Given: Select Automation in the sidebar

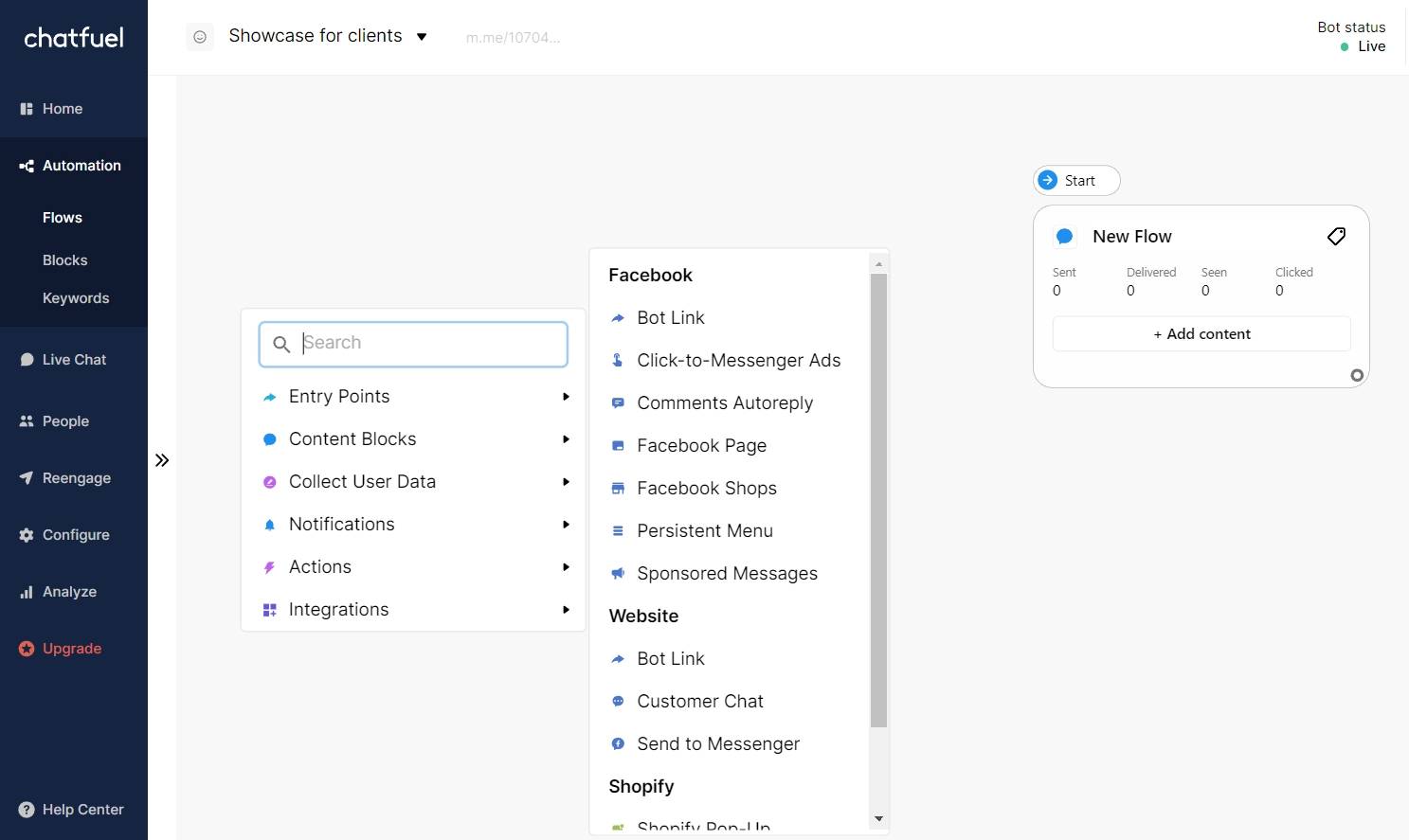Looking at the screenshot, I should coord(74,166).
